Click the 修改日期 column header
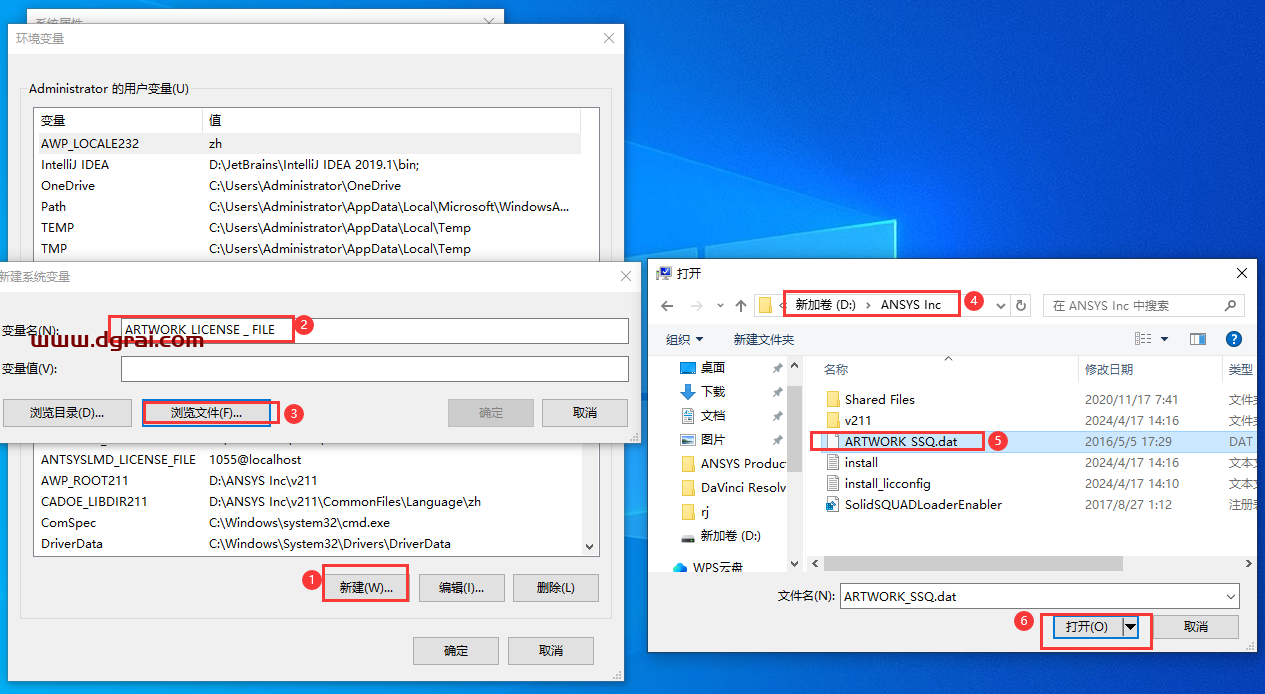This screenshot has height=694, width=1265. (1109, 369)
